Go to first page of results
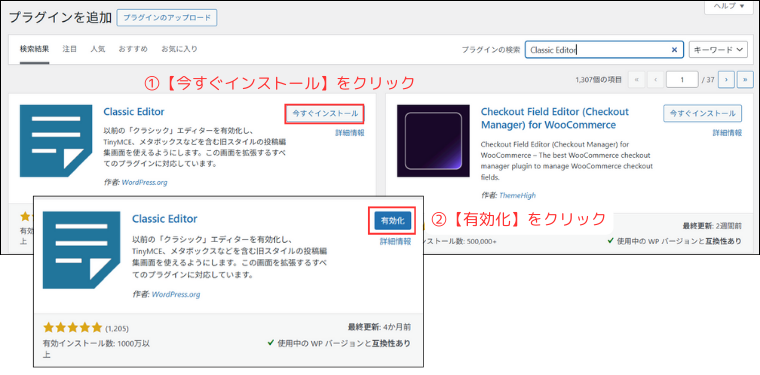 click(636, 80)
